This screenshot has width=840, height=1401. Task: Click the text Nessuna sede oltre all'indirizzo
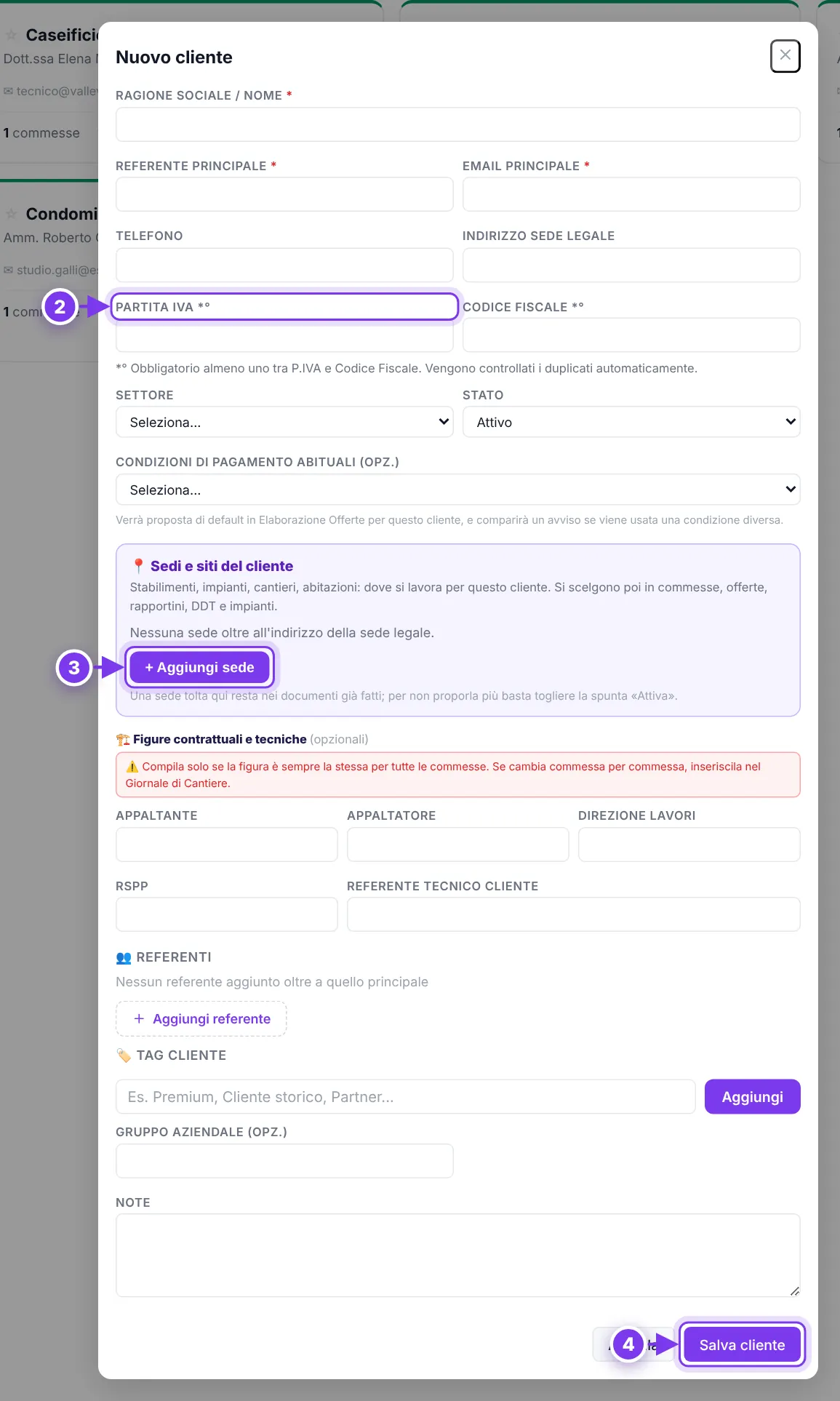pyautogui.click(x=282, y=633)
